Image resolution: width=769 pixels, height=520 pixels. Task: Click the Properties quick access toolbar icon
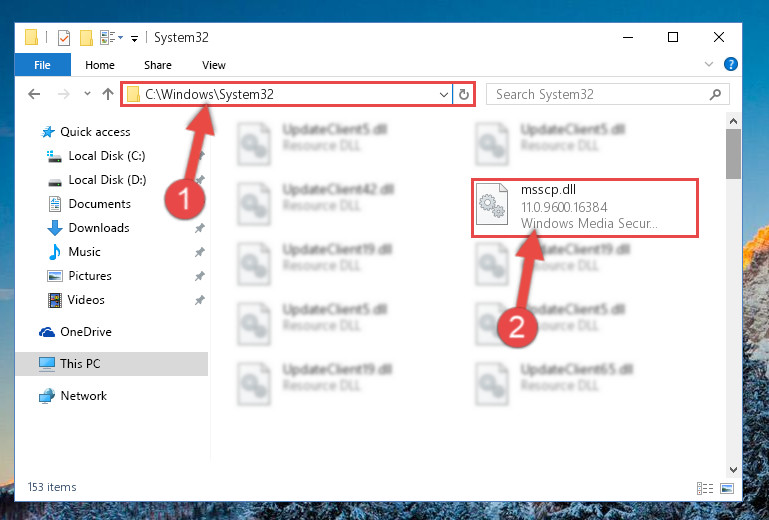point(64,37)
